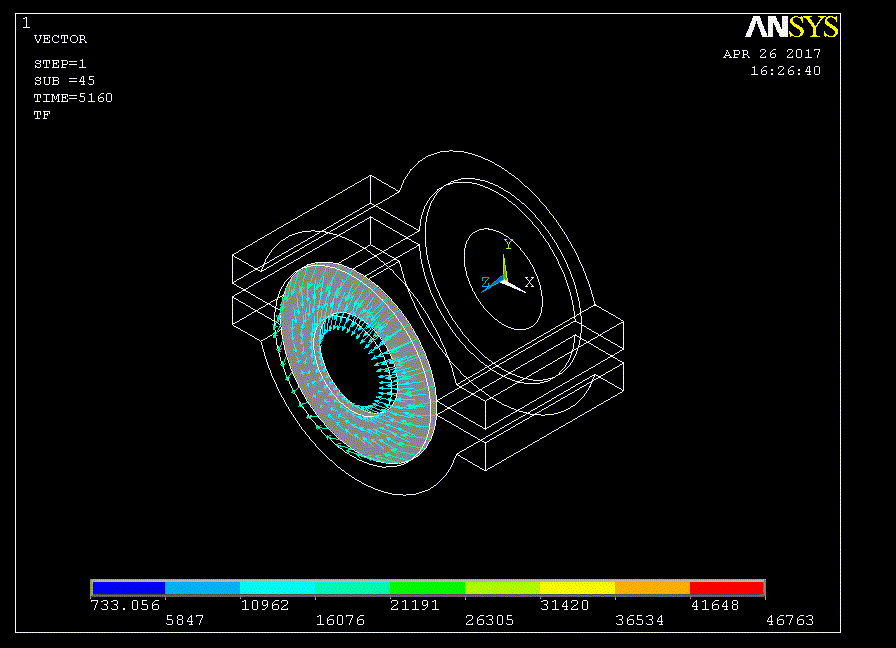Click the legend value 10962
The width and height of the screenshot is (896, 648).
(265, 605)
